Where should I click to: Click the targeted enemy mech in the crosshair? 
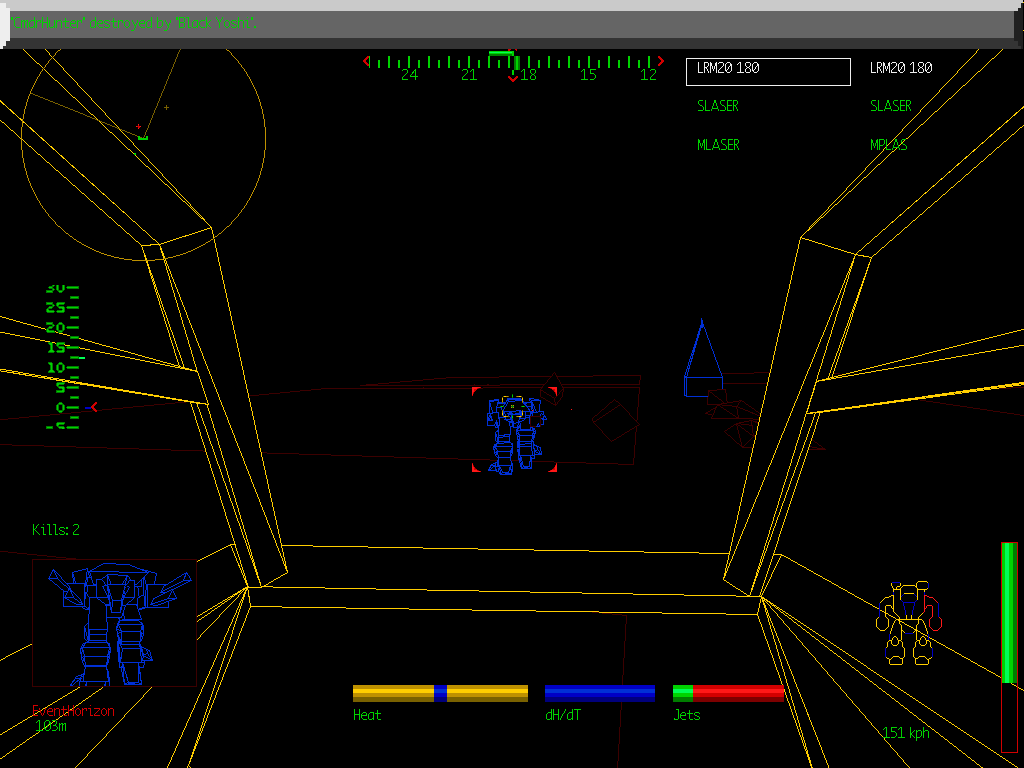click(x=514, y=432)
